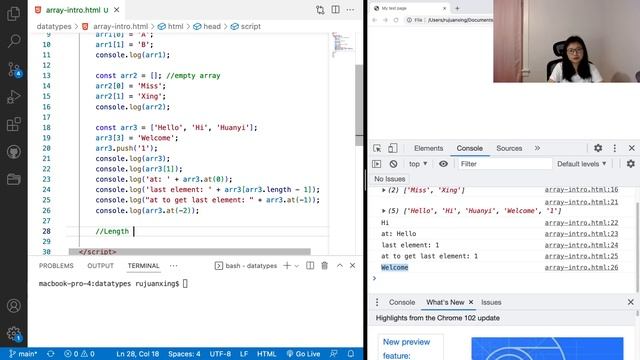This screenshot has height=360, width=640.
Task: Open the panel tabs overflow ellipsis
Action: (173, 266)
